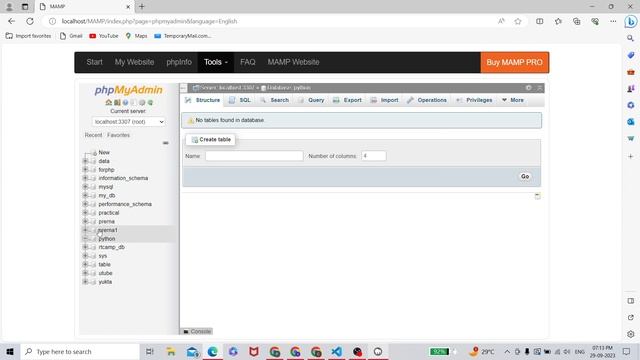Click browser back arrow
The image size is (640, 360).
(x=11, y=21)
